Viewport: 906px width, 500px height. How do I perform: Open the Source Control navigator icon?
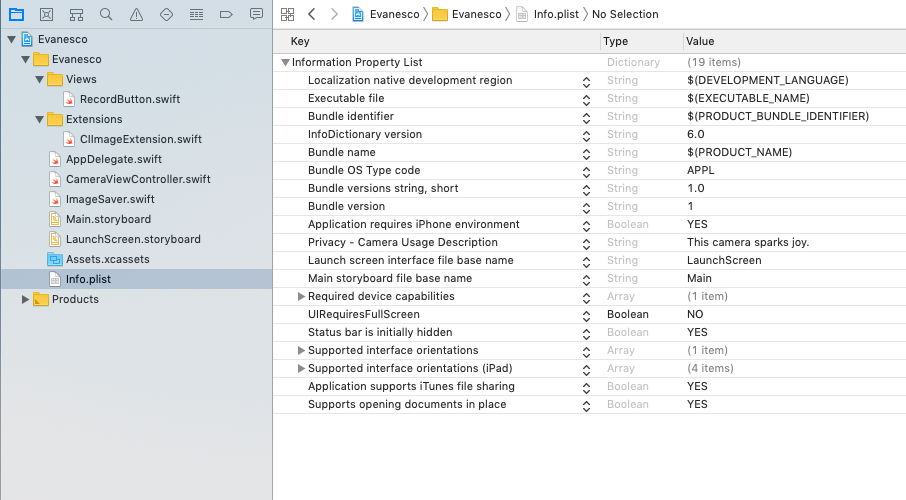(x=46, y=14)
